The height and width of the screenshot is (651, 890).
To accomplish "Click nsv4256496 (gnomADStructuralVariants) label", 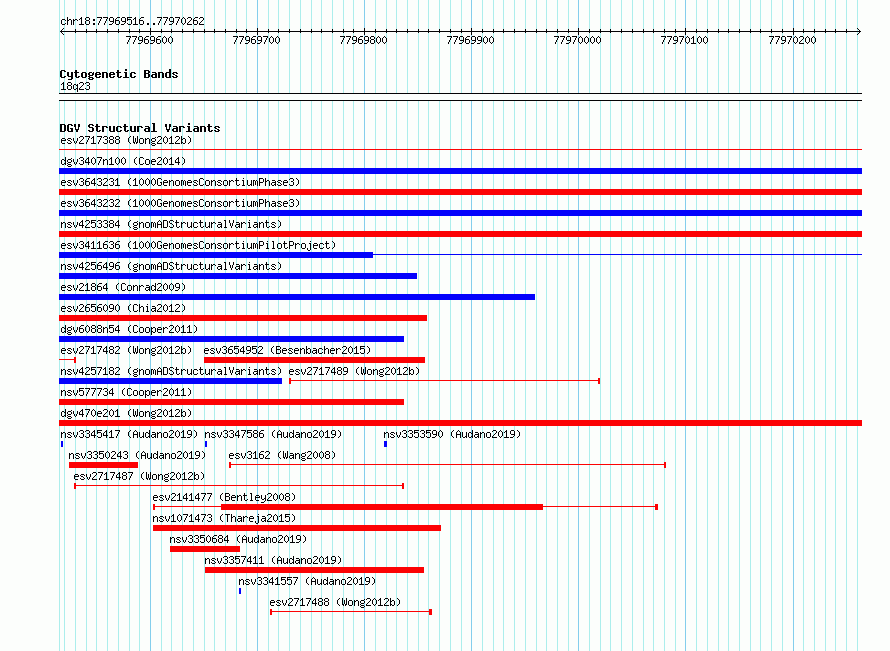I will tap(171, 266).
